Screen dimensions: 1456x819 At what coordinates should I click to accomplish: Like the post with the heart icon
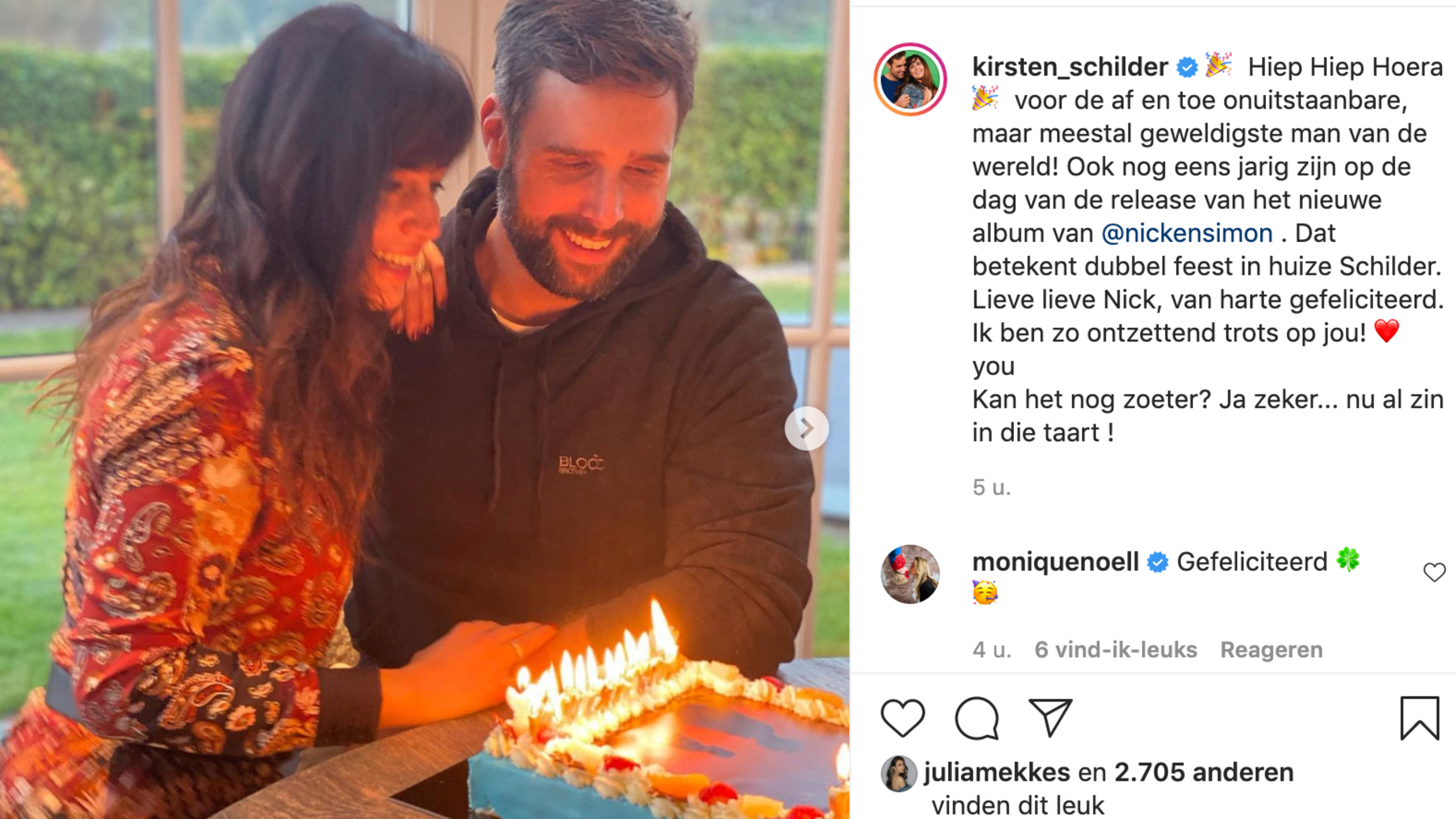[902, 718]
